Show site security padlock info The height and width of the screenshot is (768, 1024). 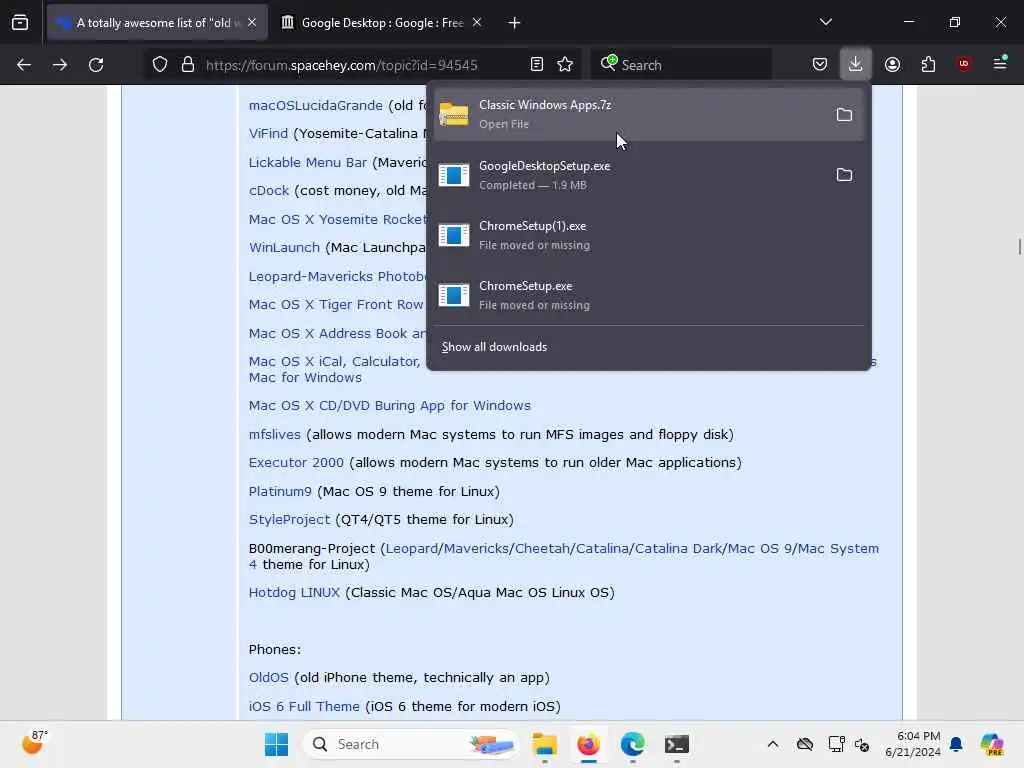(x=188, y=65)
